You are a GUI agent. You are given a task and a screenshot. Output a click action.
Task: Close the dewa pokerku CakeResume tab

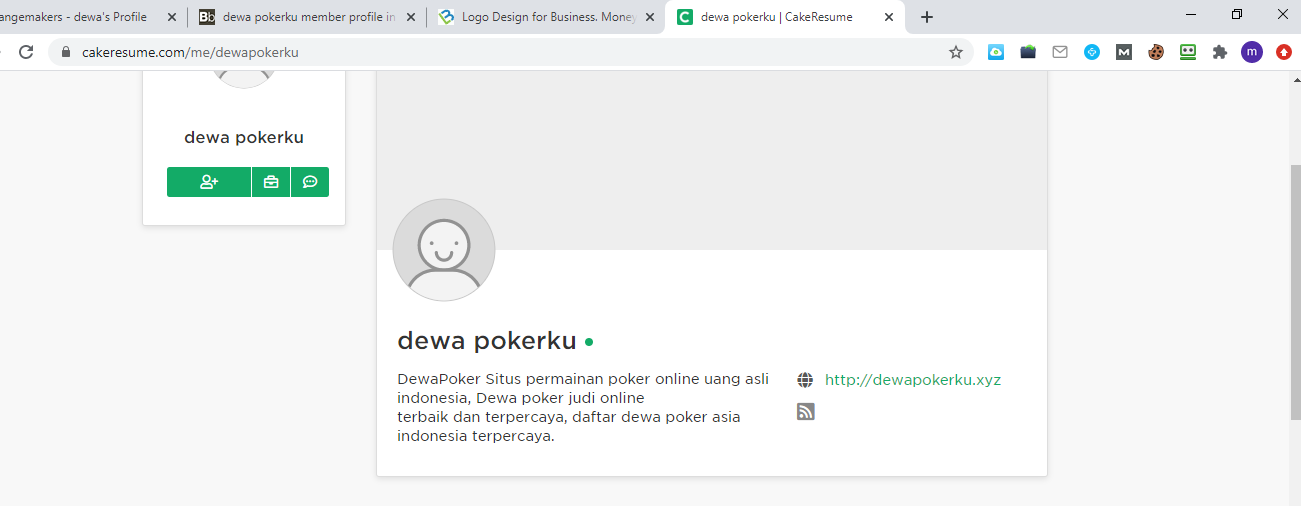point(889,17)
